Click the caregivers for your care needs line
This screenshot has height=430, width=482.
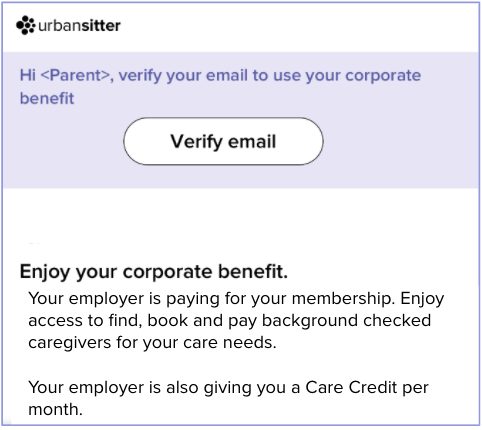152,343
